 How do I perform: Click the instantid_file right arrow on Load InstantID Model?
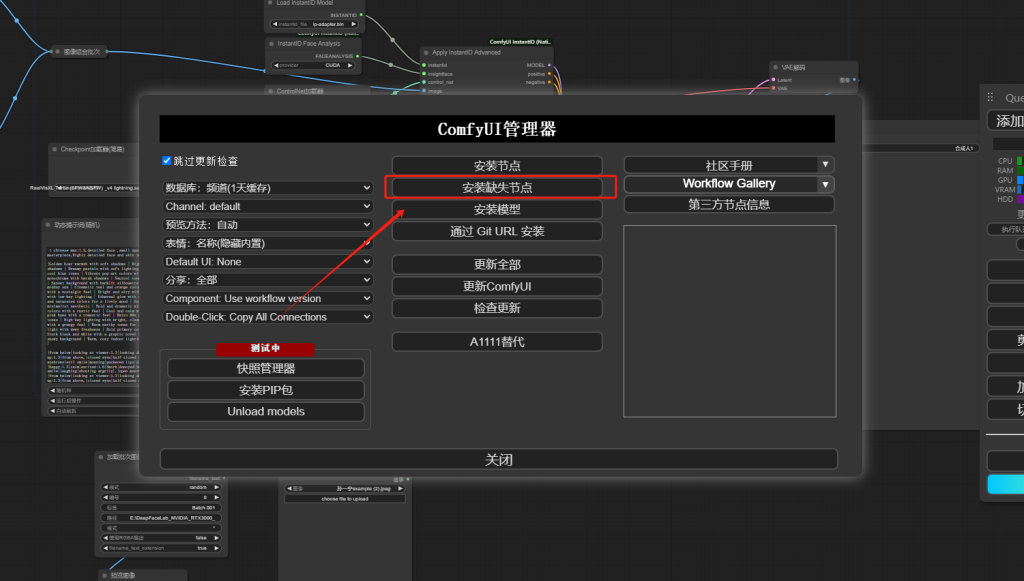[353, 24]
